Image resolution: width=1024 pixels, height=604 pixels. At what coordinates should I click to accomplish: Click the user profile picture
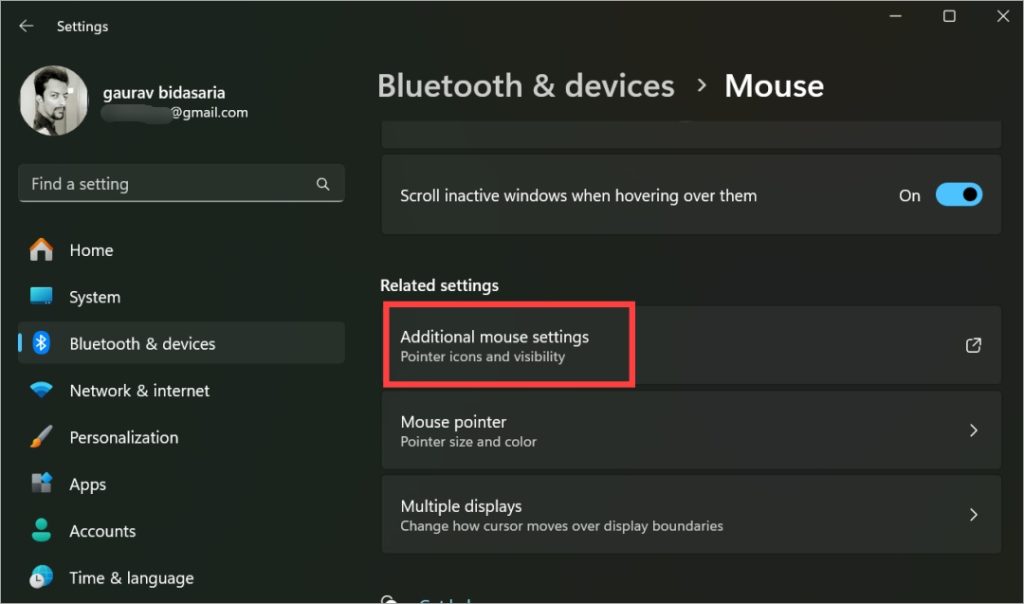pos(54,101)
